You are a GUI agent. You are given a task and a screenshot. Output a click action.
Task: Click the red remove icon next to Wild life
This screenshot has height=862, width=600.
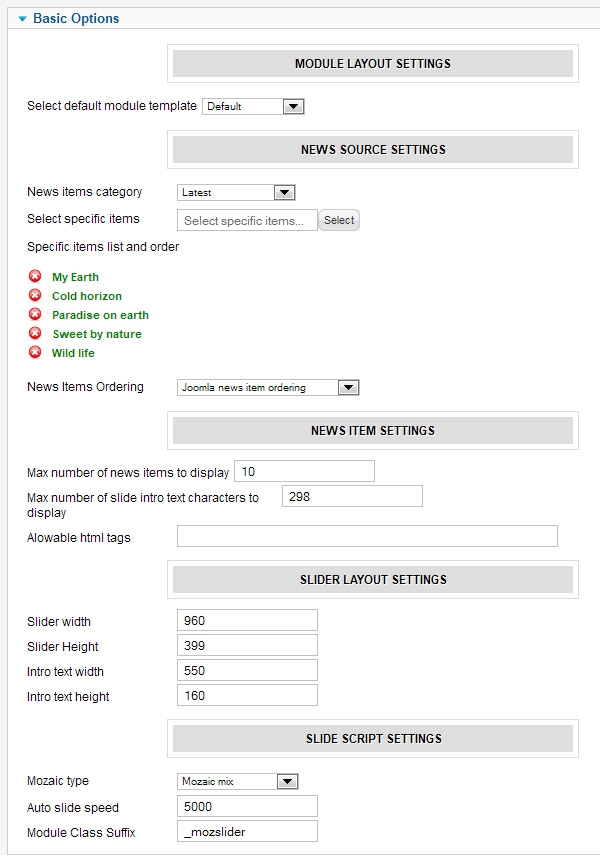click(x=35, y=353)
